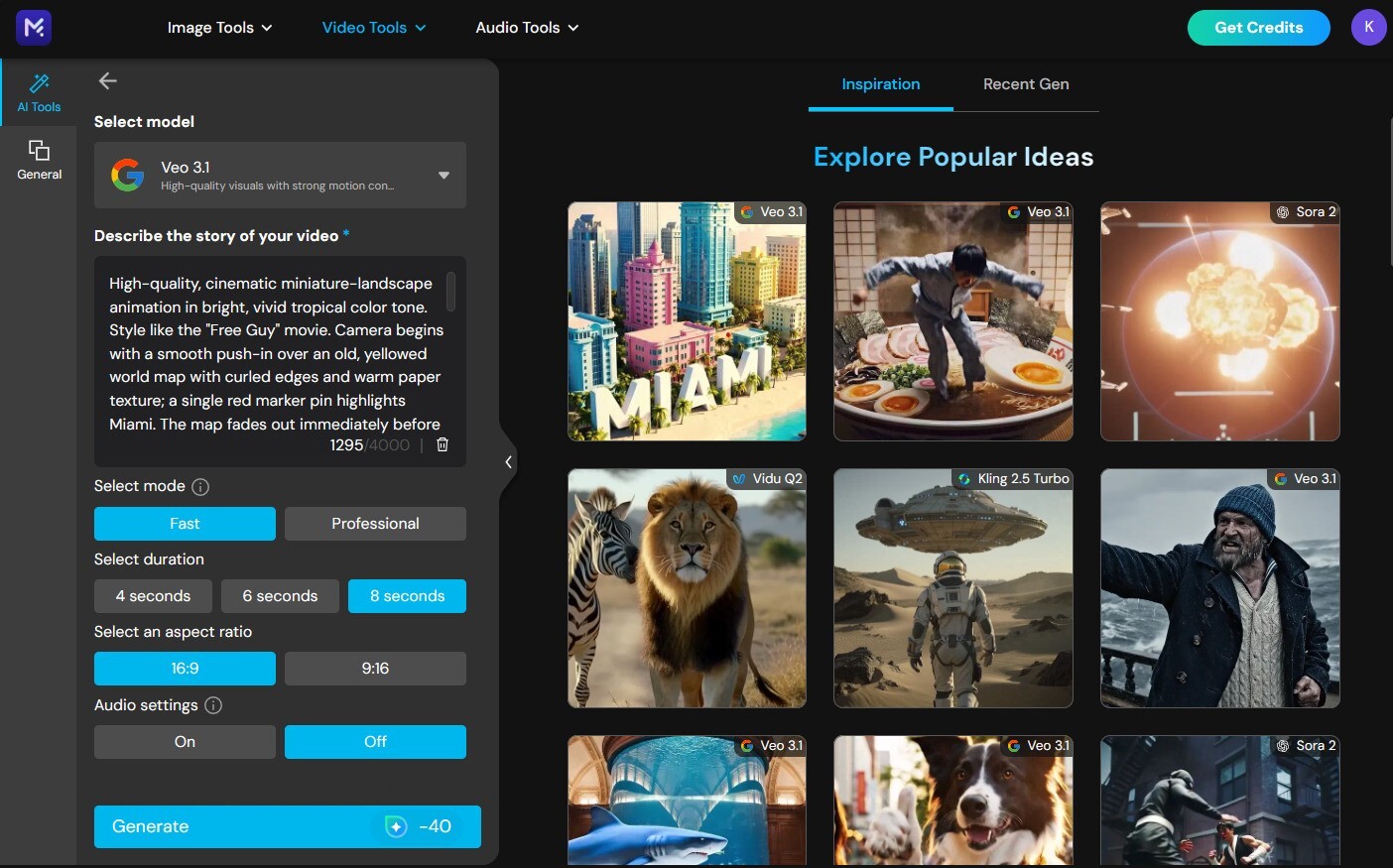
Task: Choose 8 seconds duration
Action: click(407, 596)
